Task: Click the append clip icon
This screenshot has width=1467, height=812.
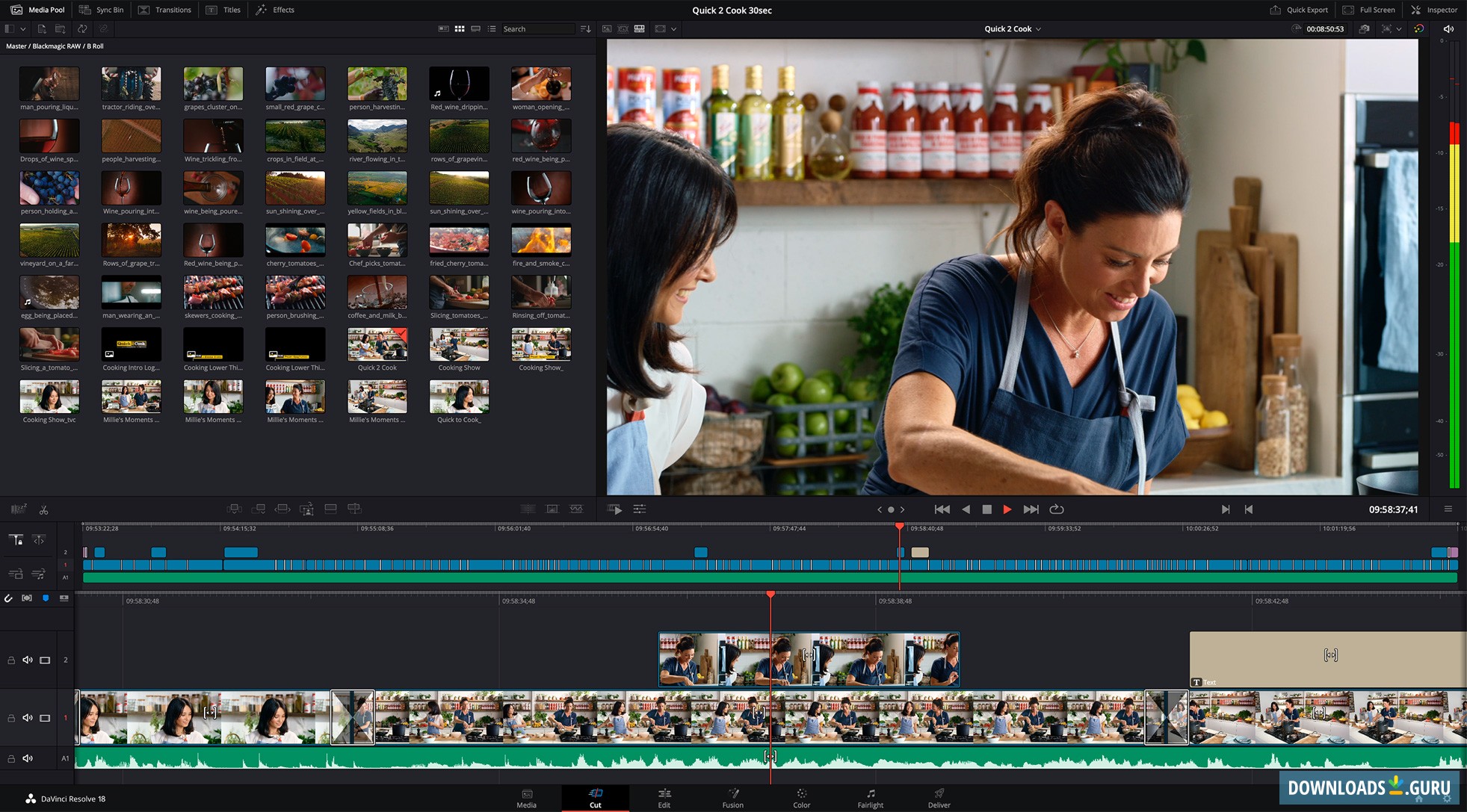Action: (258, 508)
